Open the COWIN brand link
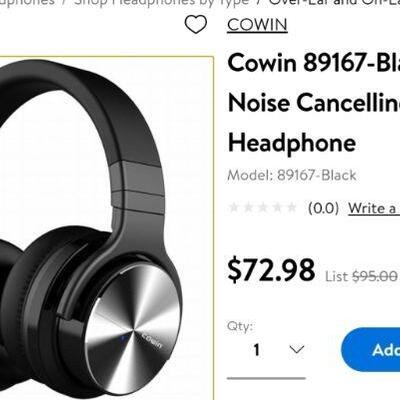 [x=257, y=25]
